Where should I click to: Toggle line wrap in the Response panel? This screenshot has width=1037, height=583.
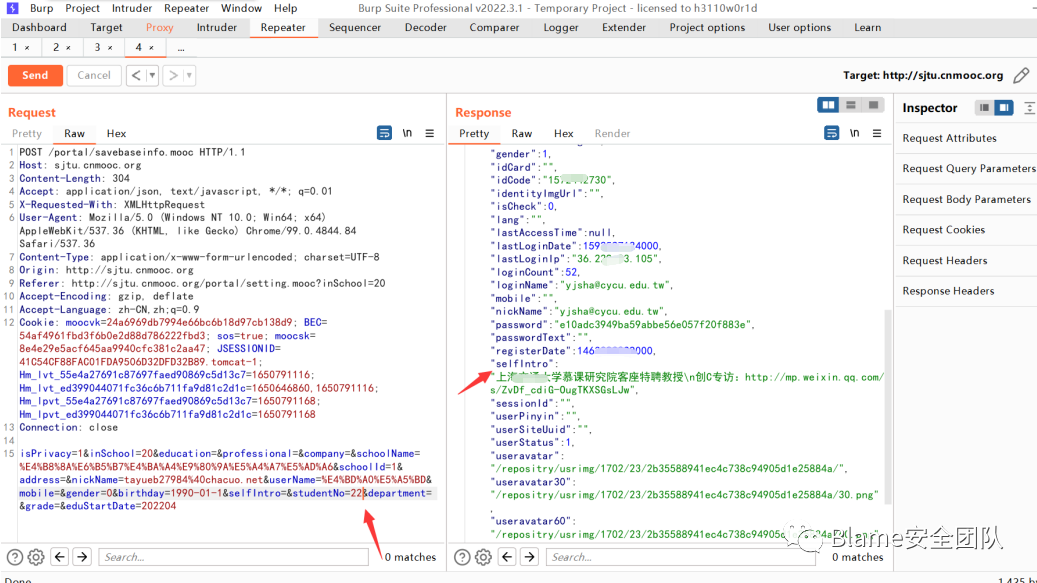tap(831, 133)
